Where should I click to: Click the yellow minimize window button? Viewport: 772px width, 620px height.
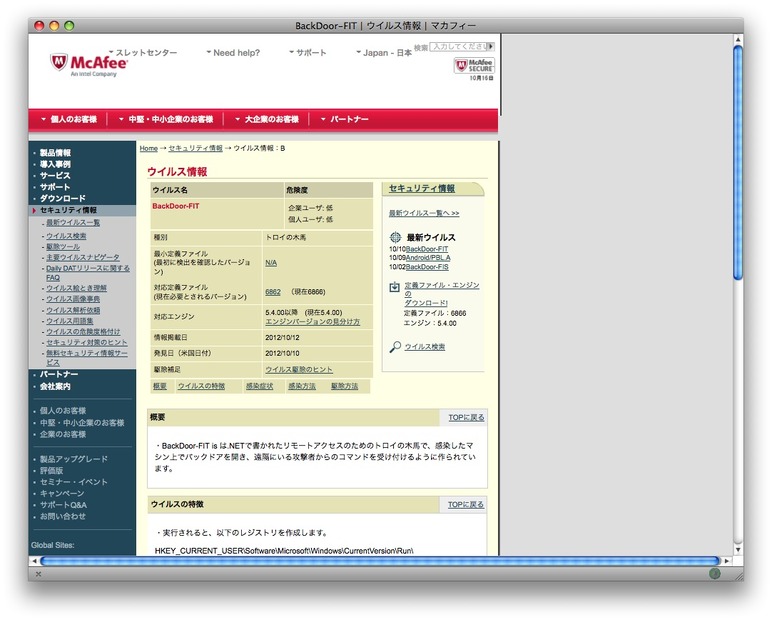54,26
